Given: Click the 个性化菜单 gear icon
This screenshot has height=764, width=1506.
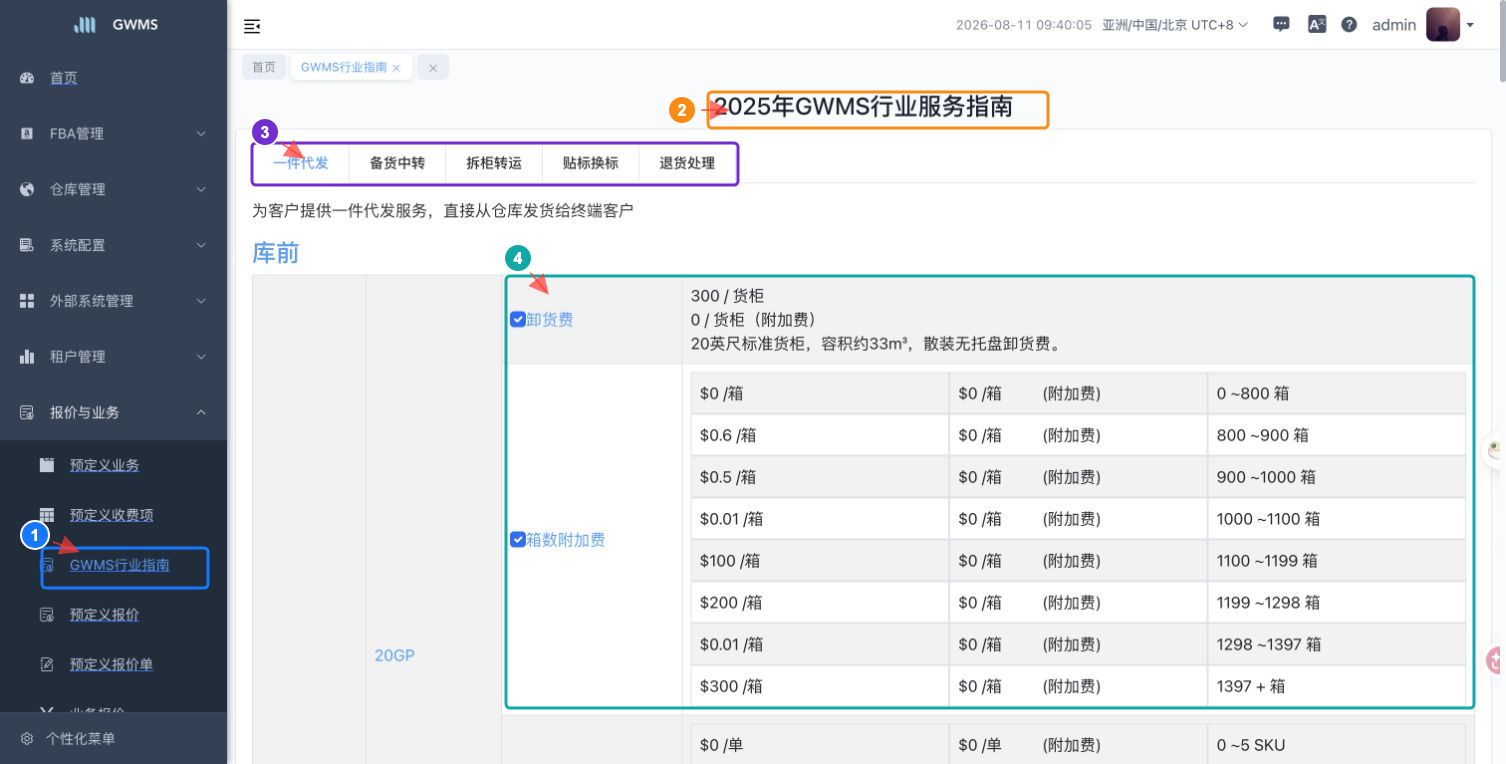Looking at the screenshot, I should [27, 739].
